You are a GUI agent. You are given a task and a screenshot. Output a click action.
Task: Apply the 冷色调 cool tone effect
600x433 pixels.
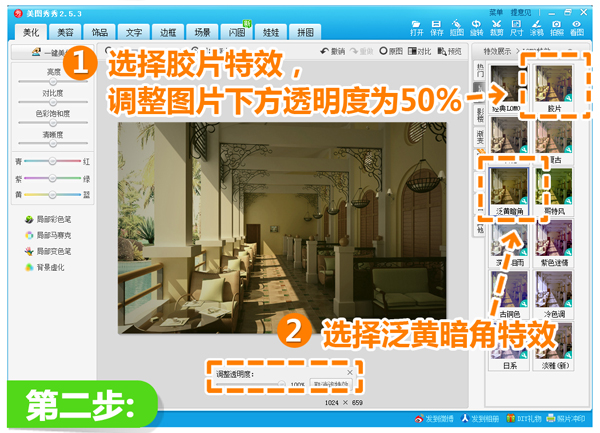click(554, 294)
